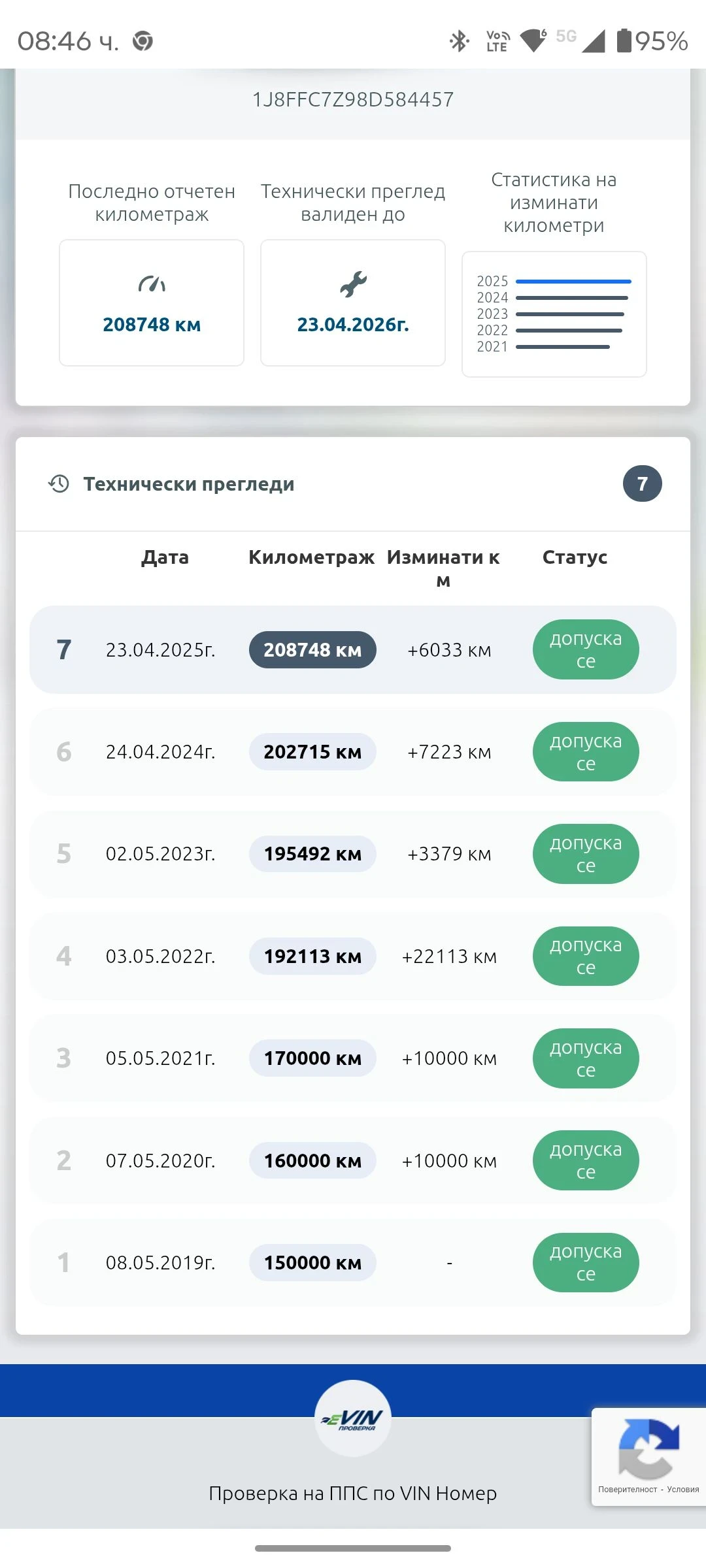Open the Поверителност privacy link

(x=627, y=1490)
